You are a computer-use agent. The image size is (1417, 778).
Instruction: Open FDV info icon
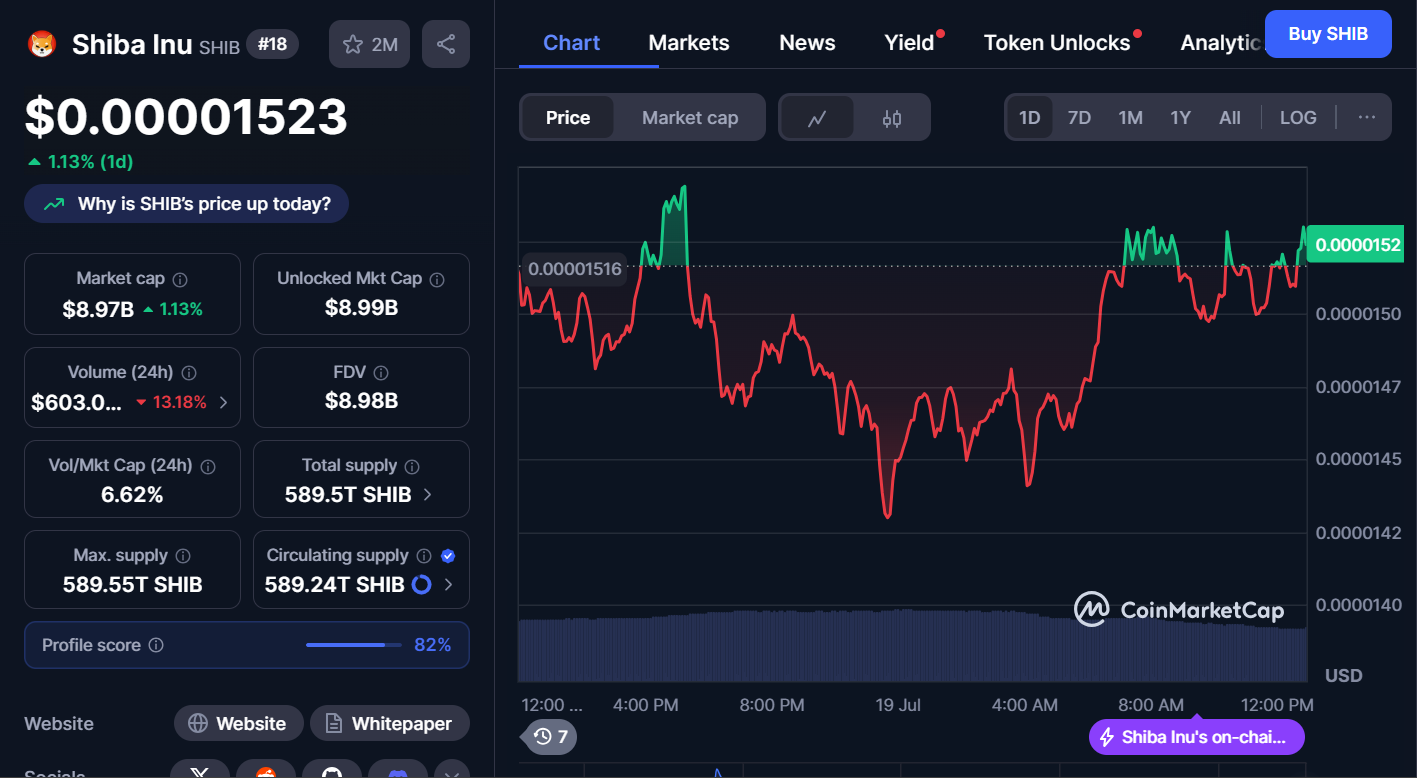point(381,373)
